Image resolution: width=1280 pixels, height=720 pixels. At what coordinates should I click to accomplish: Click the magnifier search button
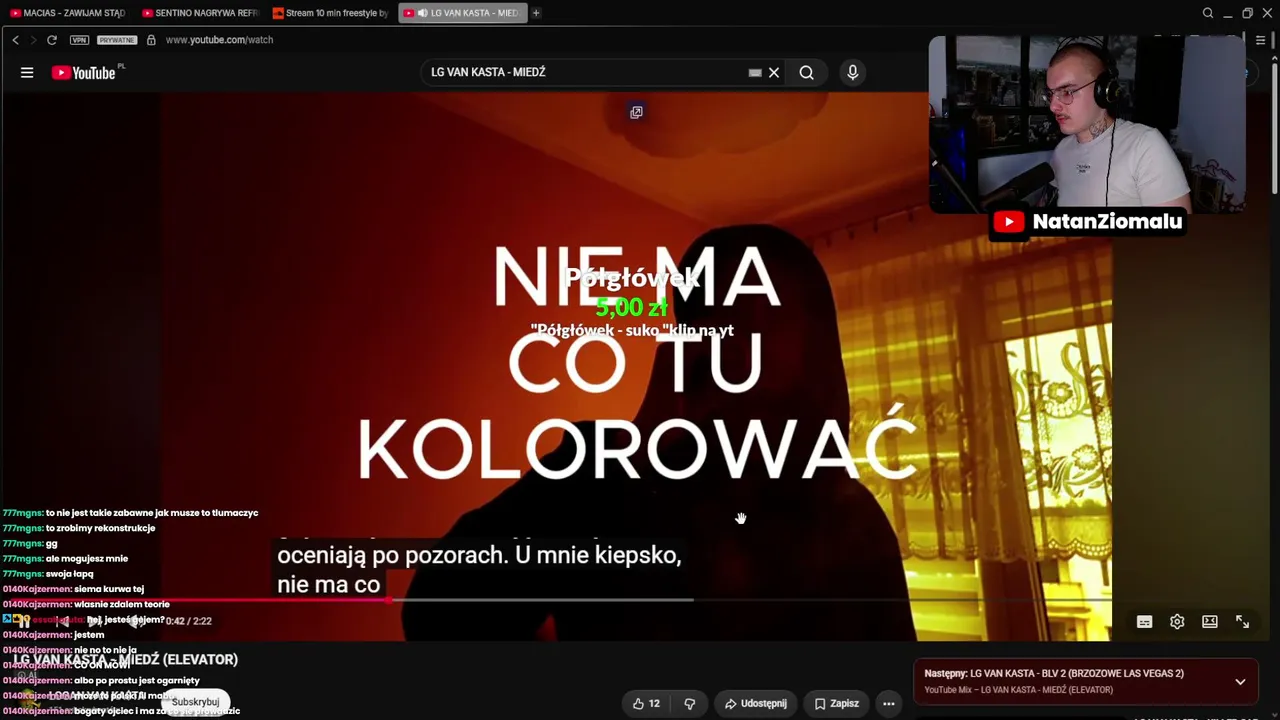pos(806,72)
